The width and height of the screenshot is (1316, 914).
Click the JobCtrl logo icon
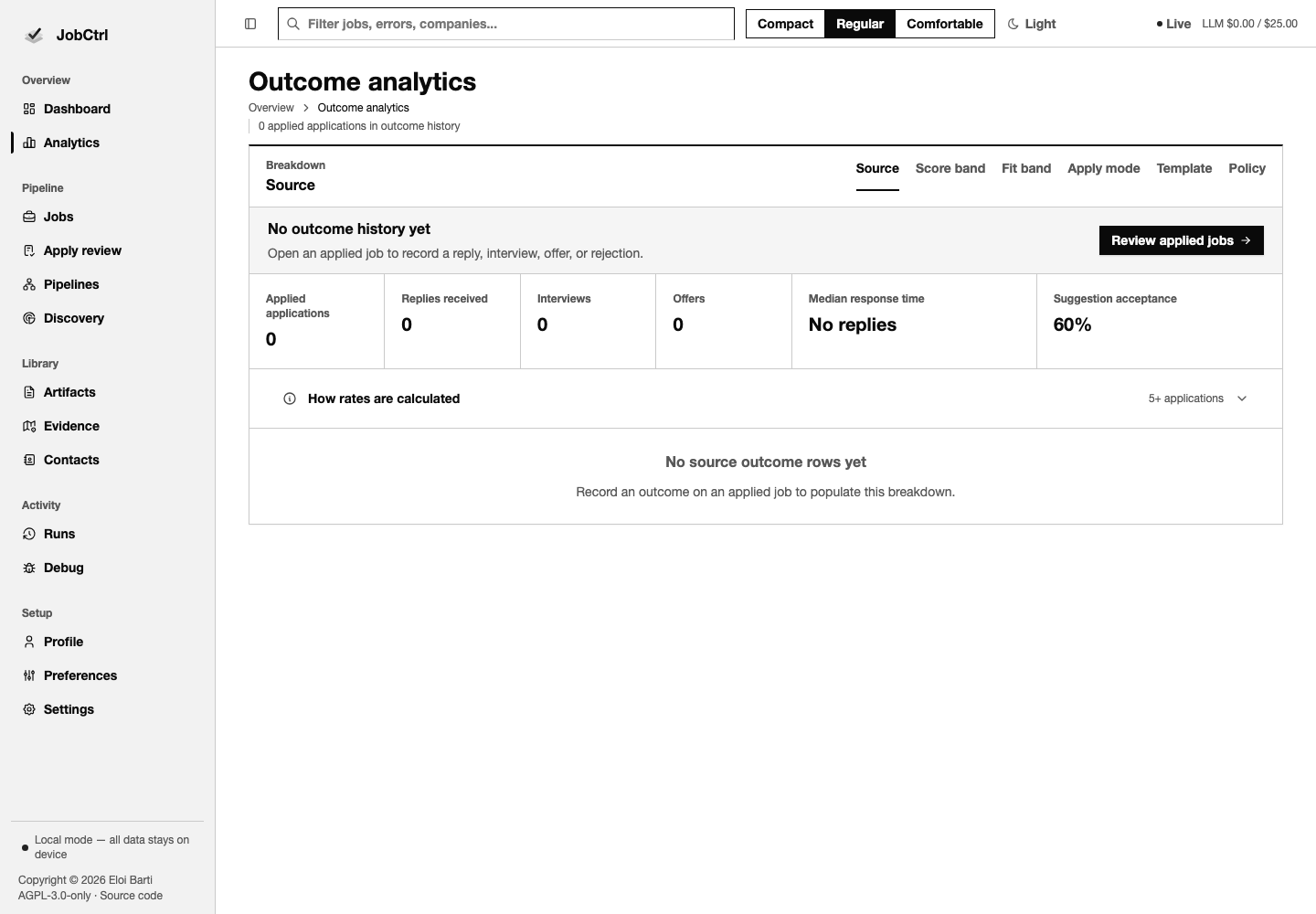pos(34,35)
